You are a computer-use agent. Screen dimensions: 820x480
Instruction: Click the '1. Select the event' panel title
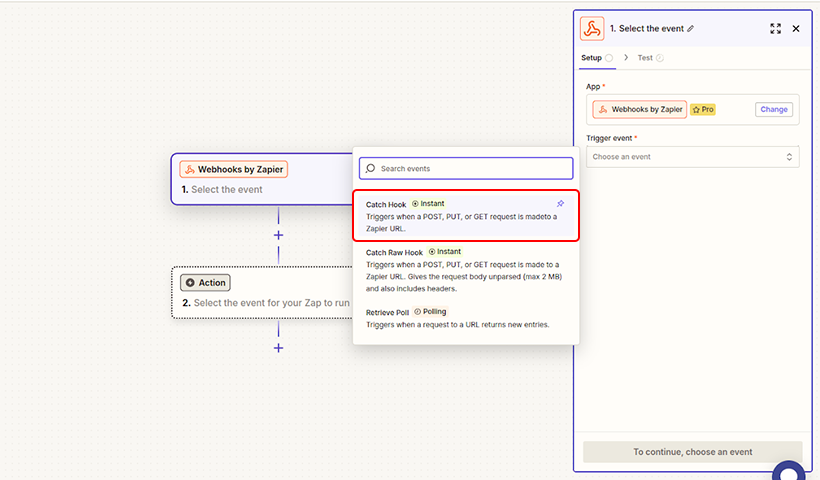(x=647, y=29)
